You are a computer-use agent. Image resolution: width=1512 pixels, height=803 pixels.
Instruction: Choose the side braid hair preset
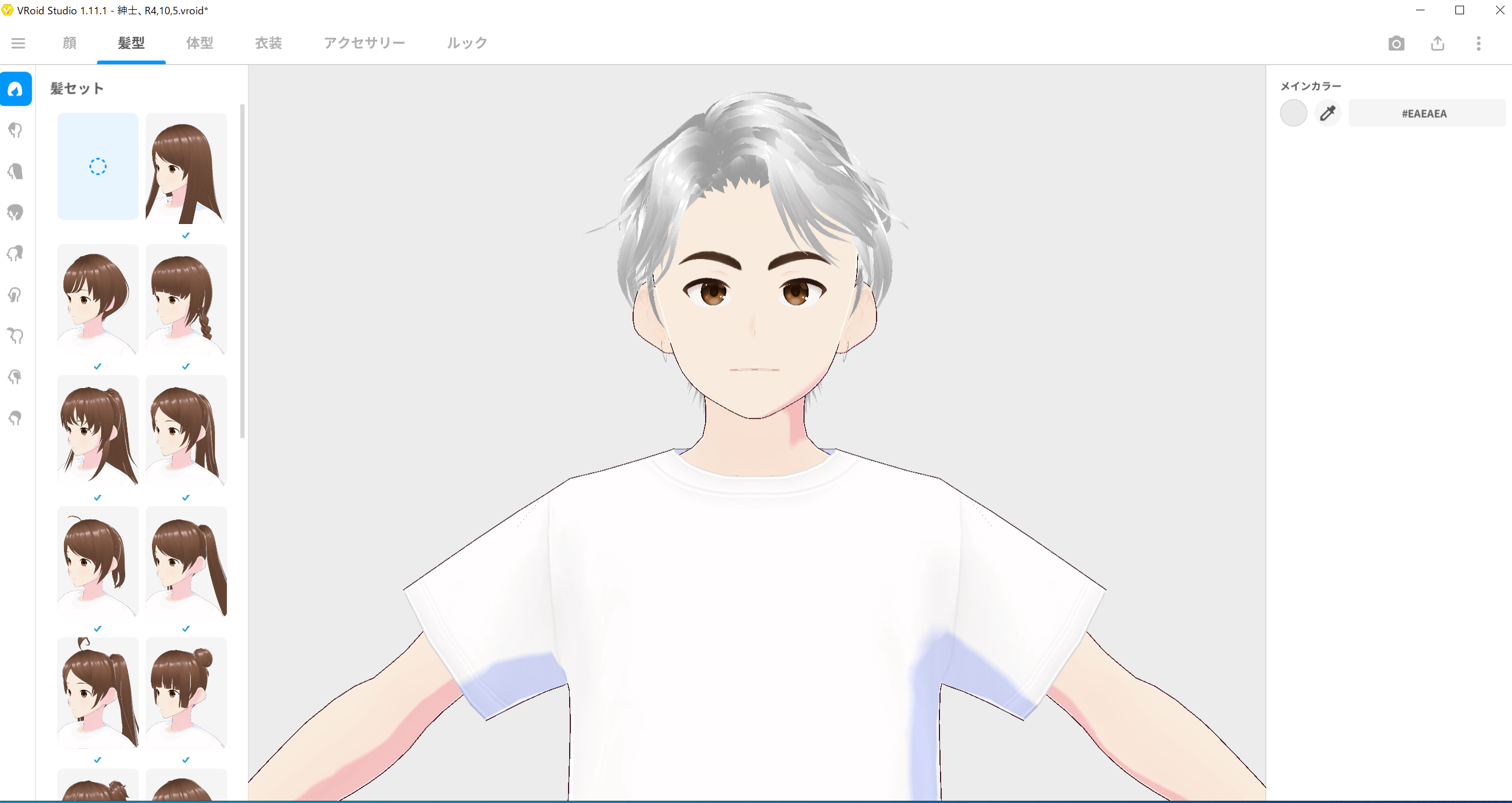[186, 301]
